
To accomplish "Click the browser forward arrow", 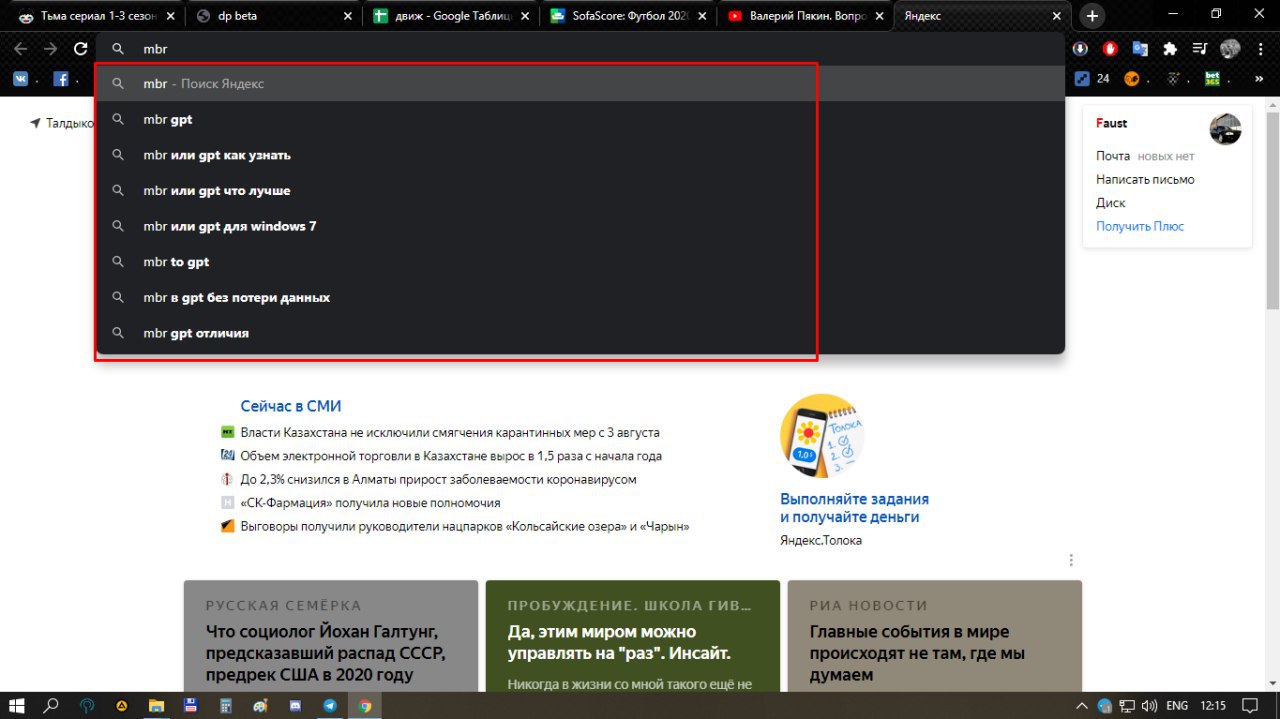I will point(51,48).
